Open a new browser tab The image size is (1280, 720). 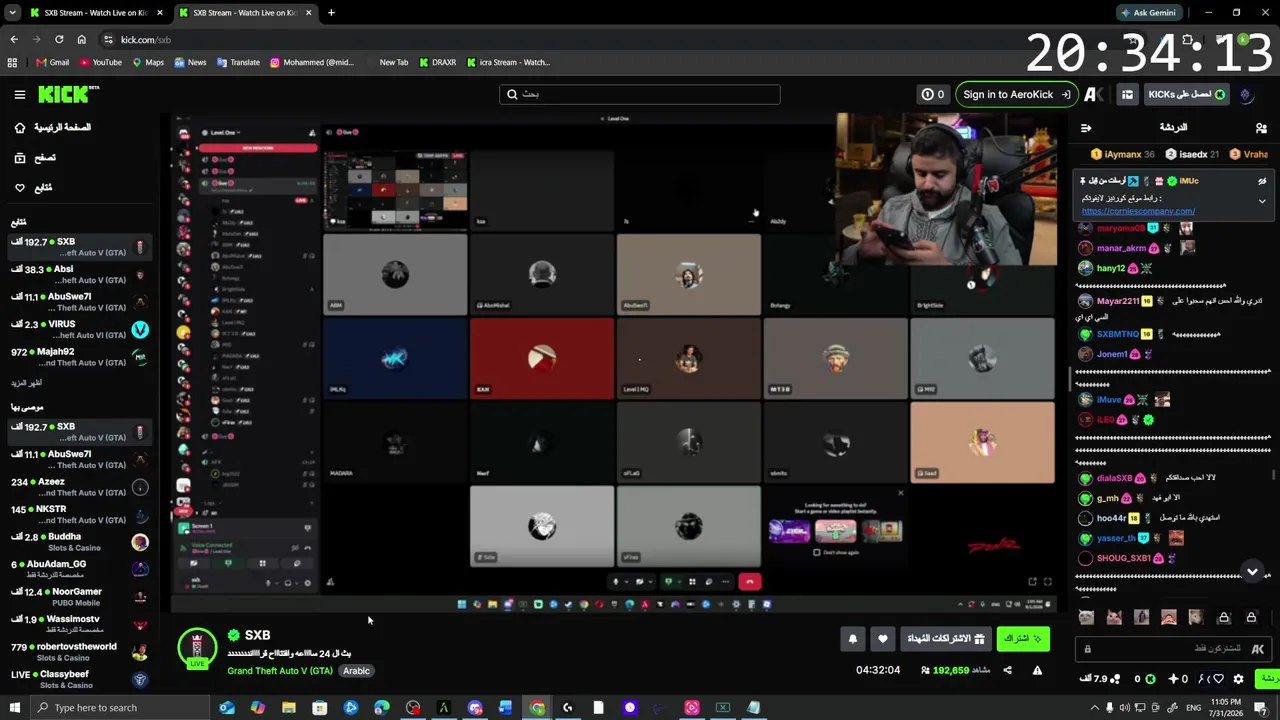click(331, 13)
